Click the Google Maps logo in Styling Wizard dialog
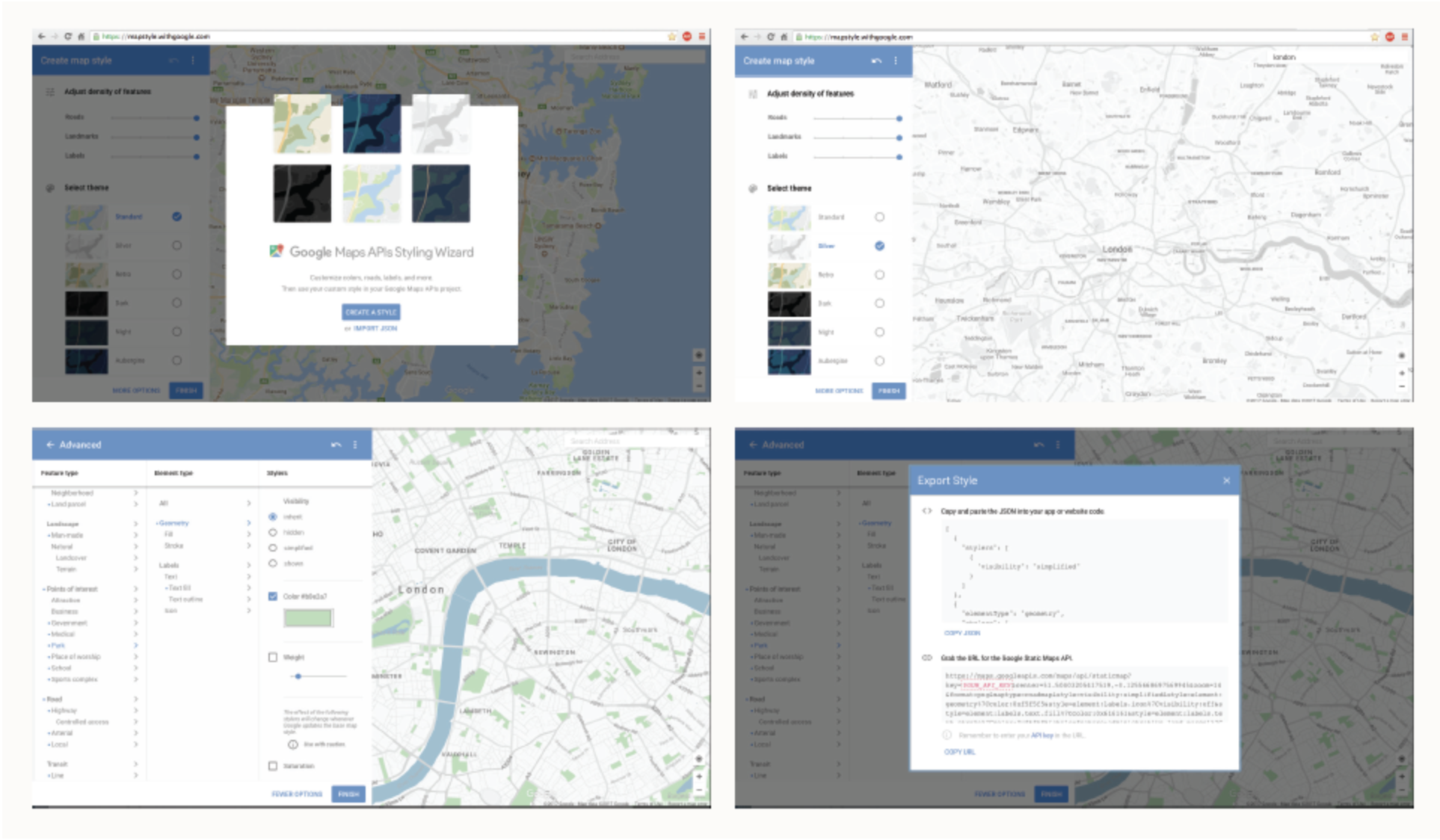The image size is (1440, 840). [x=276, y=252]
